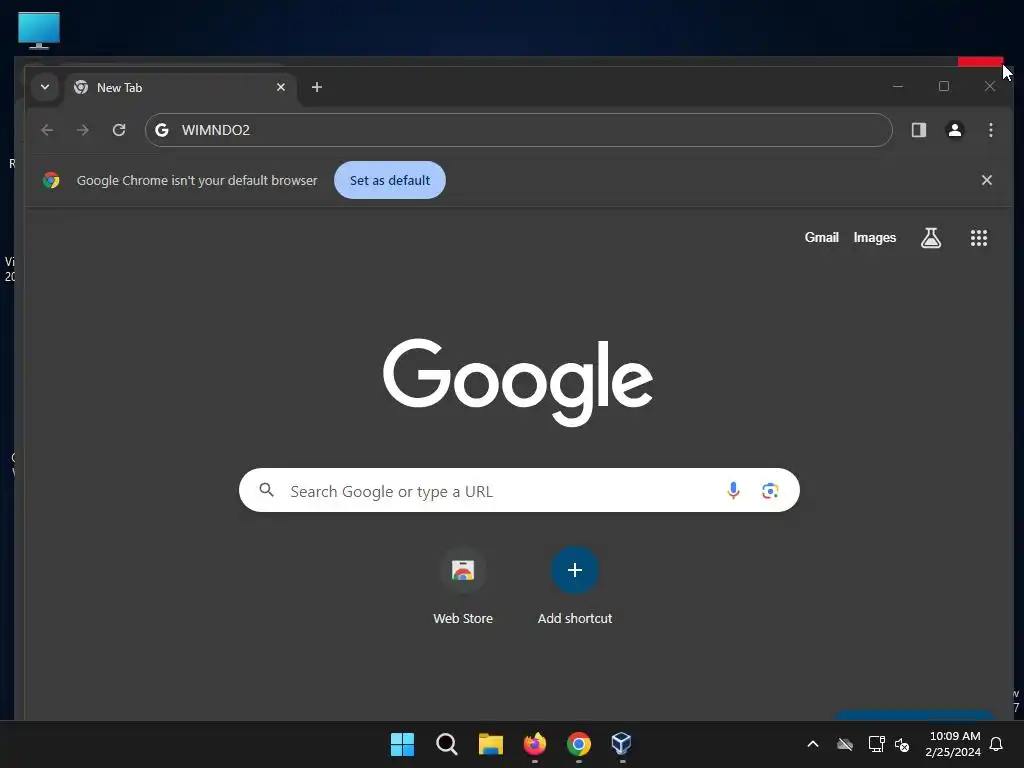Open the Web Store shortcut
The width and height of the screenshot is (1024, 768).
(x=463, y=586)
